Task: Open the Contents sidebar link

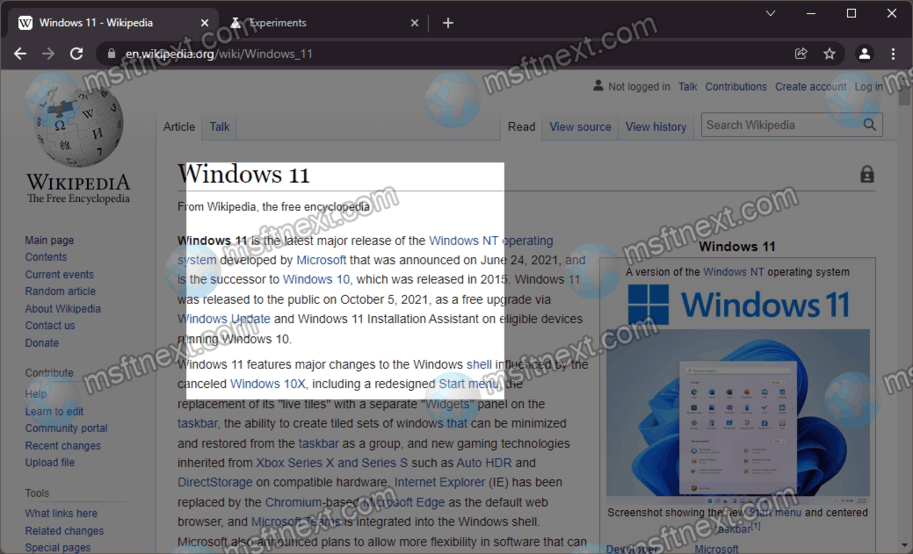Action: (x=46, y=257)
